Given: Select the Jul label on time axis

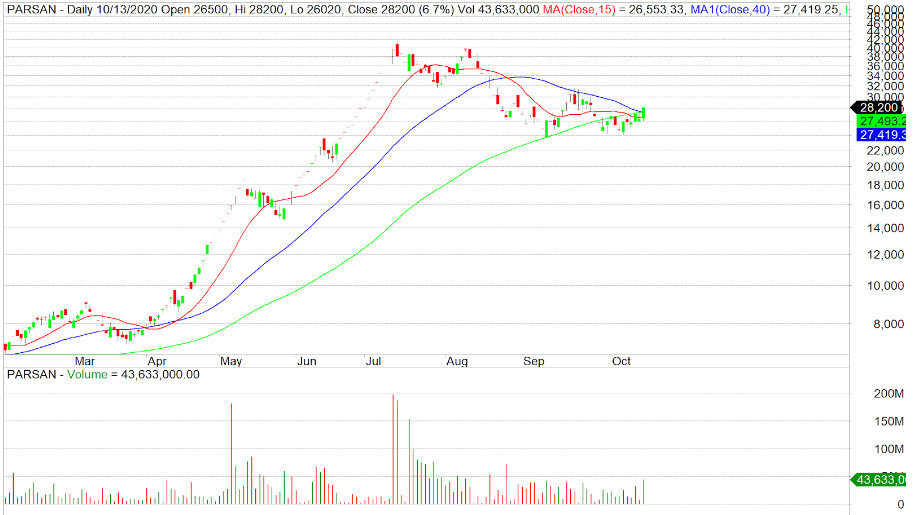Looking at the screenshot, I should (x=377, y=360).
